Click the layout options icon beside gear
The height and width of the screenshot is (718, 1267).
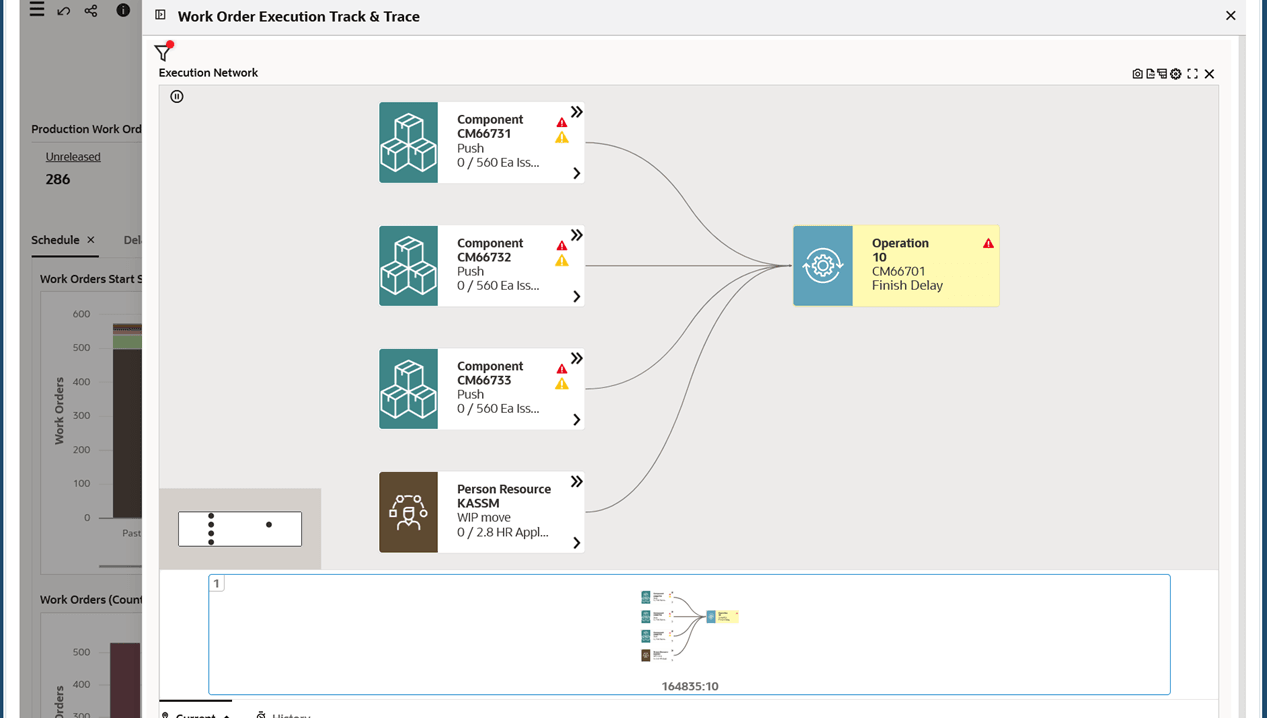pyautogui.click(x=1162, y=74)
